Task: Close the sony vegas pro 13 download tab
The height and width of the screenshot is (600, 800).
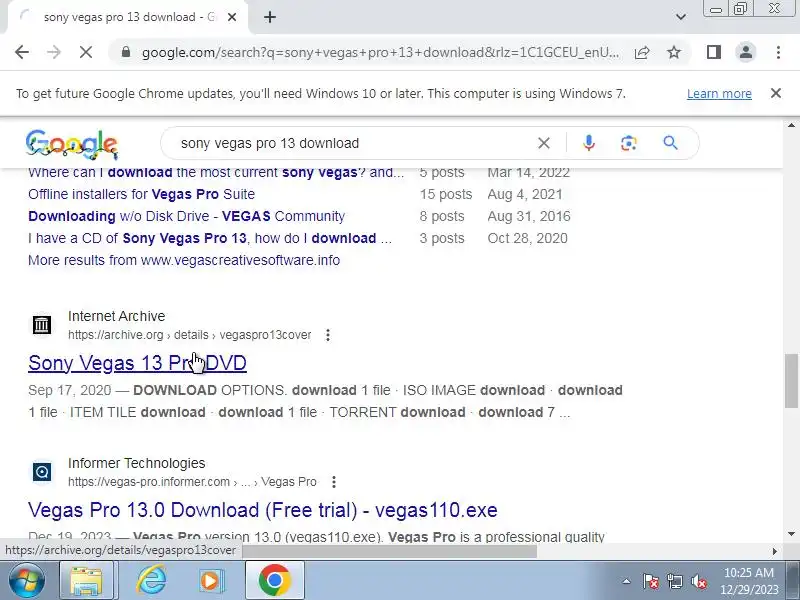Action: [x=232, y=17]
